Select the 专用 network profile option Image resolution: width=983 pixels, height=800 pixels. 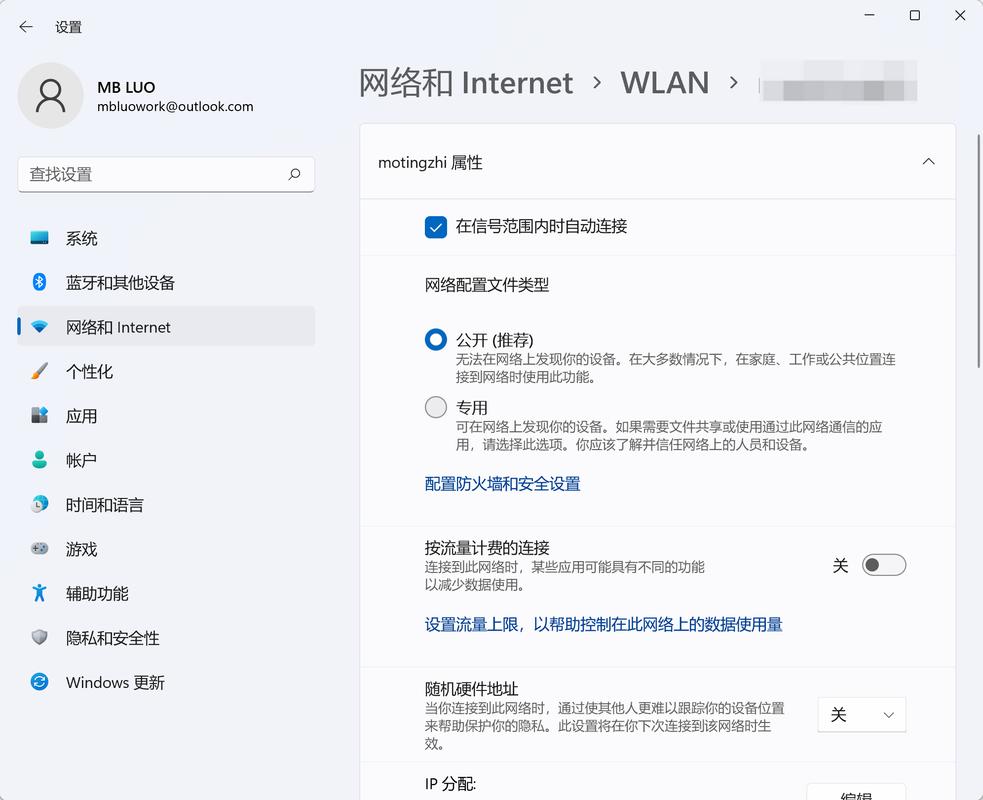click(x=435, y=407)
